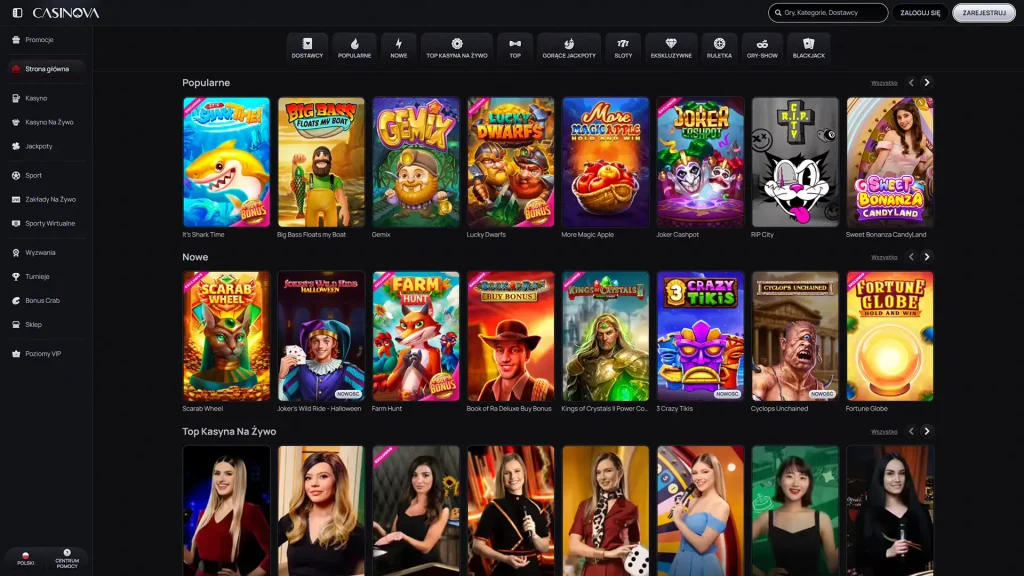Open the RIP City game thumbnail

[795, 162]
